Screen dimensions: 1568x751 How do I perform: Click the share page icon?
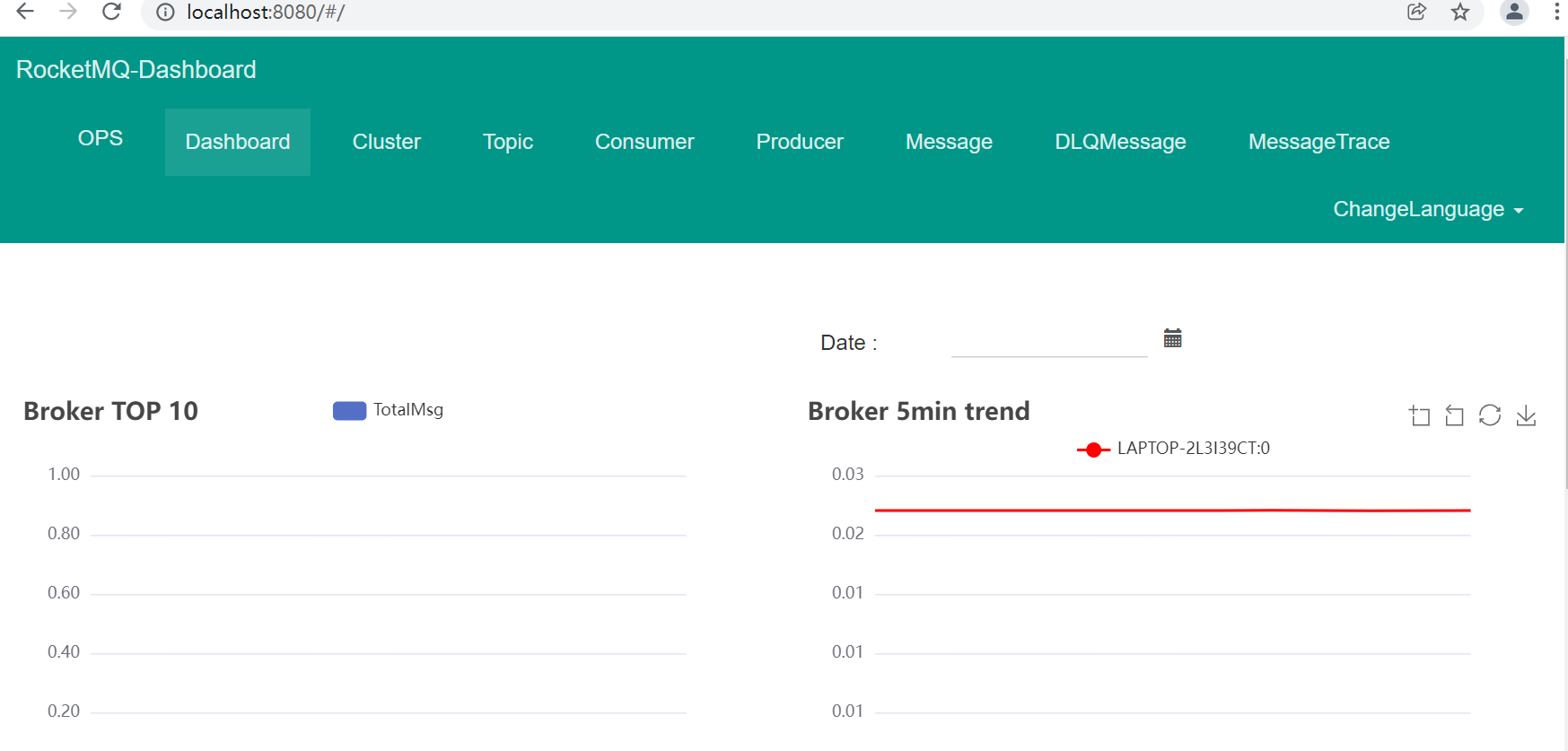(x=1416, y=12)
